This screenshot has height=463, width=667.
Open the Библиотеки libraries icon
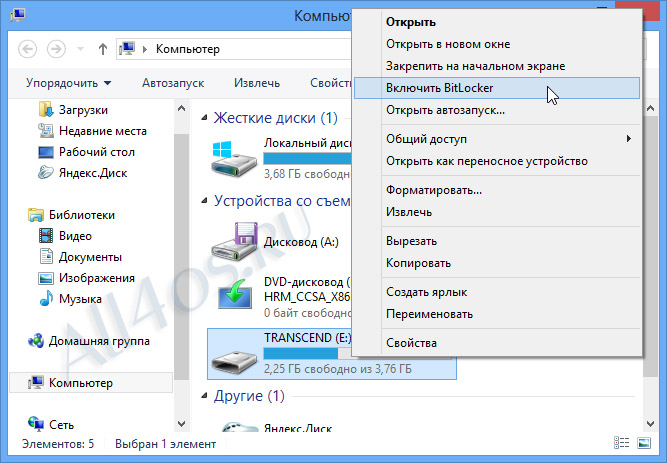point(36,214)
